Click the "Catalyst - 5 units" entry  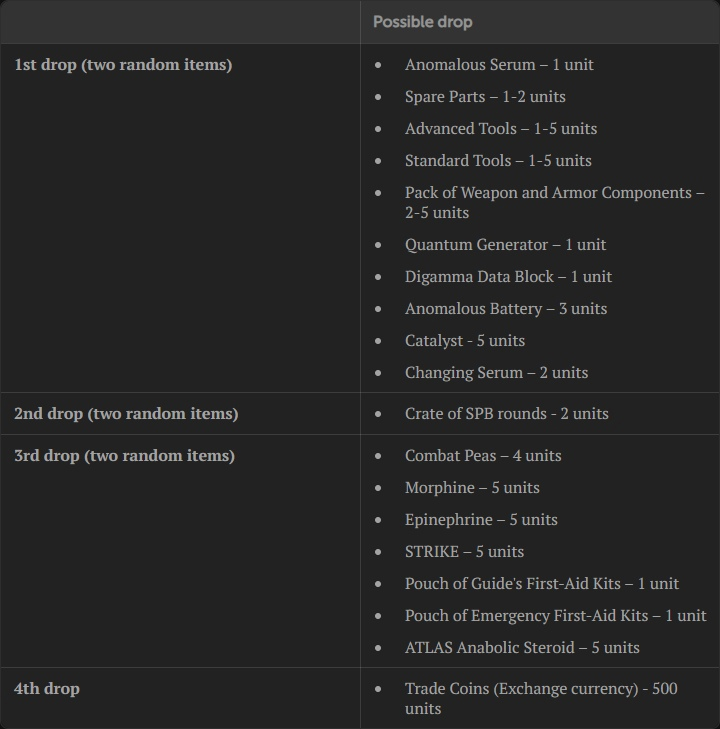[465, 341]
